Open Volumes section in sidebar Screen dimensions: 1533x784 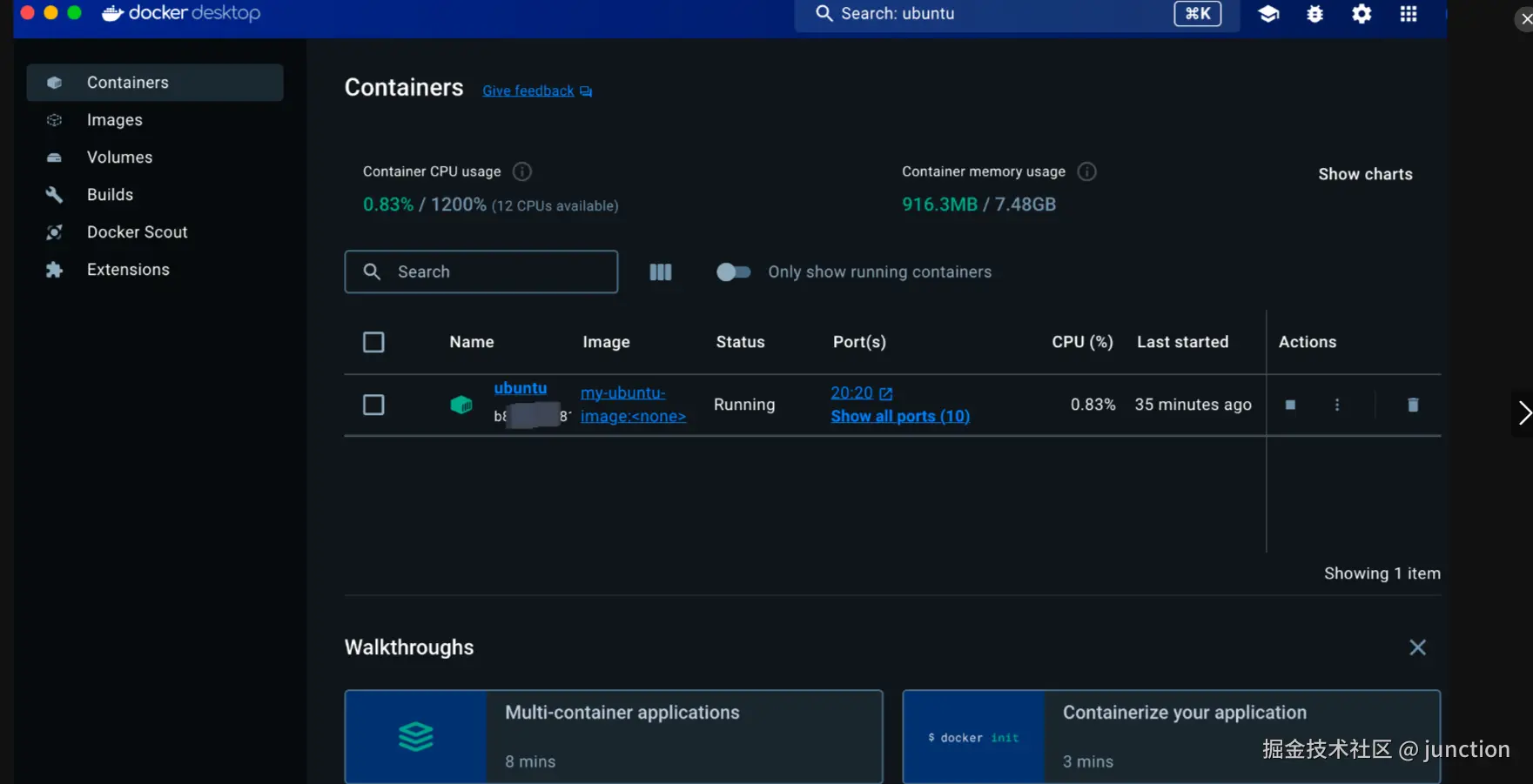155,157
